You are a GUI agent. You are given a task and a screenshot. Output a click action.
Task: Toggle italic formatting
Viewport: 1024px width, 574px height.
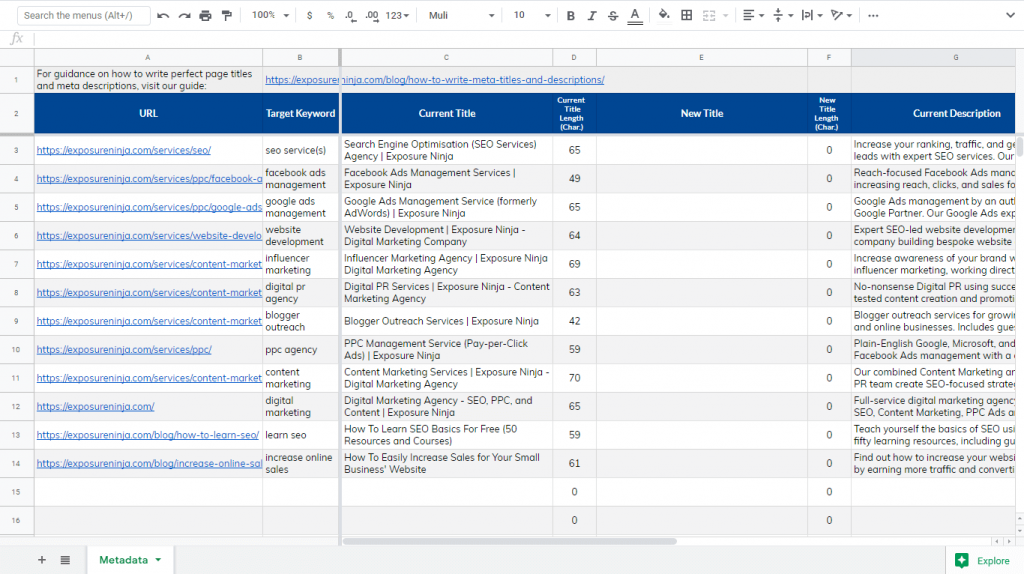tap(592, 16)
